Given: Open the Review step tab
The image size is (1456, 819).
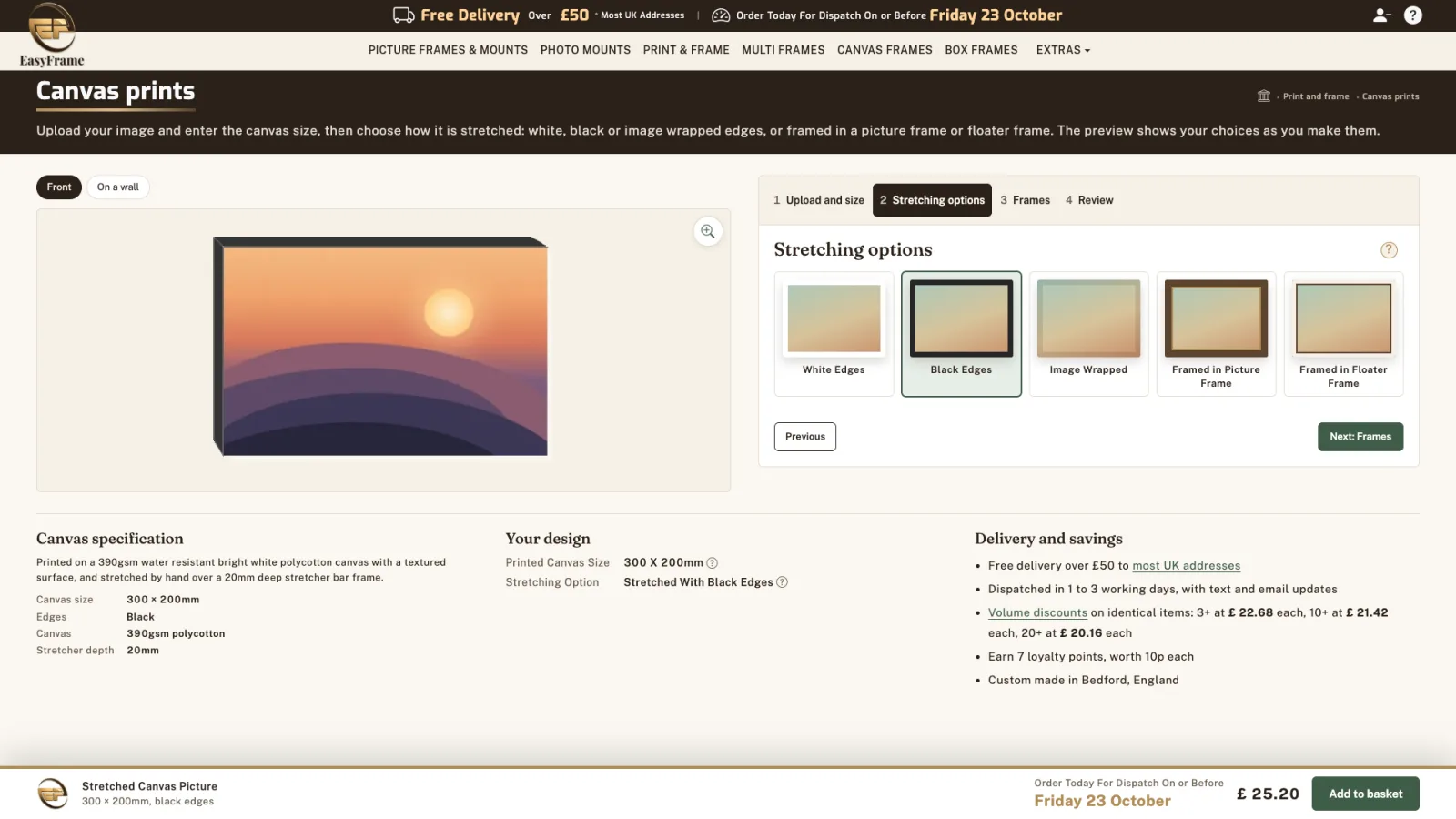Looking at the screenshot, I should click(x=1089, y=200).
